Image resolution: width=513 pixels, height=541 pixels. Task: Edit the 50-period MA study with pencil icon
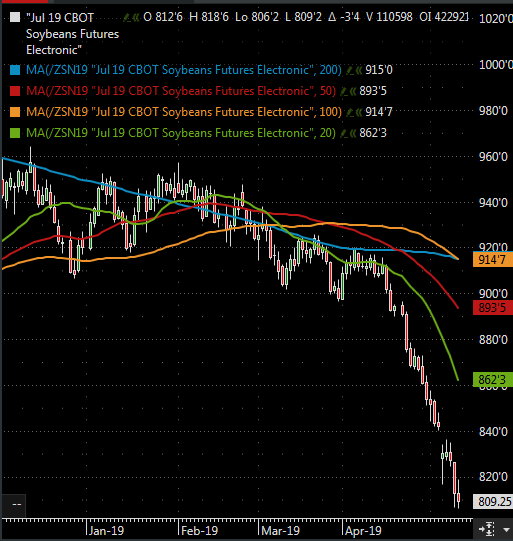pyautogui.click(x=344, y=92)
